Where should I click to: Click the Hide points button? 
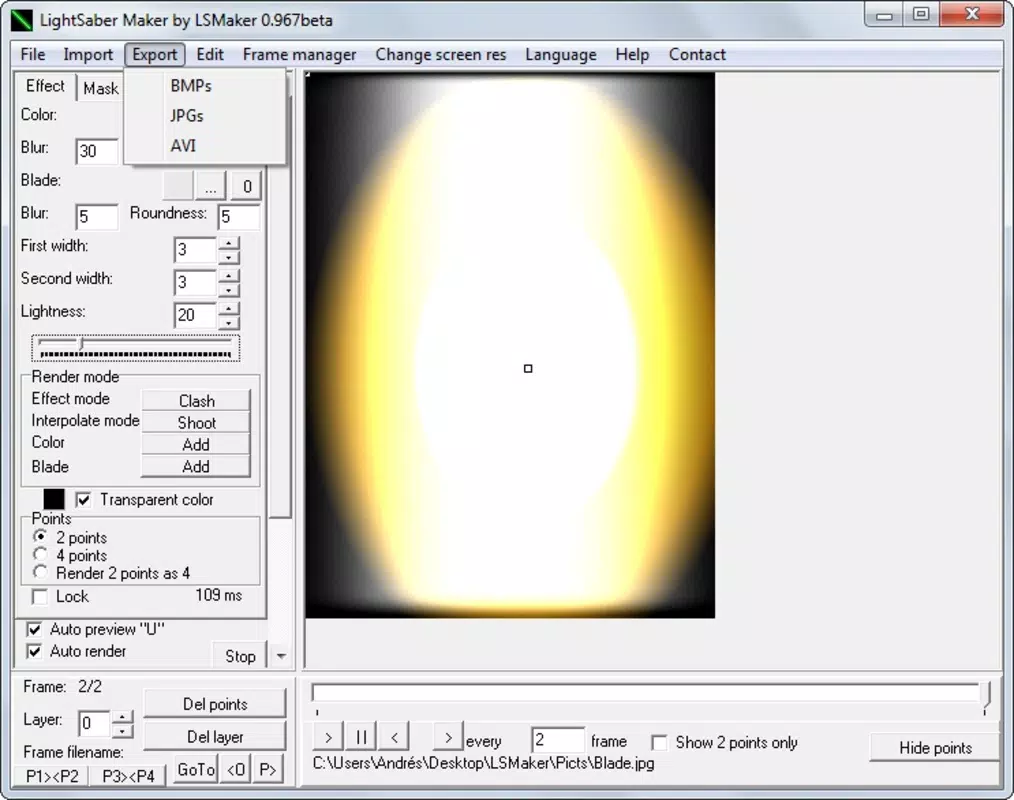(x=935, y=748)
